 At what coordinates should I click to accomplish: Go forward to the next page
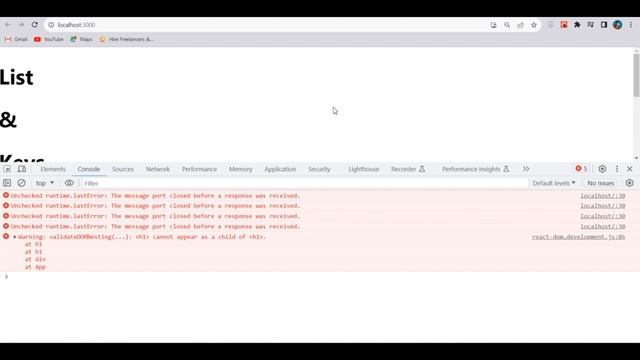[x=21, y=25]
